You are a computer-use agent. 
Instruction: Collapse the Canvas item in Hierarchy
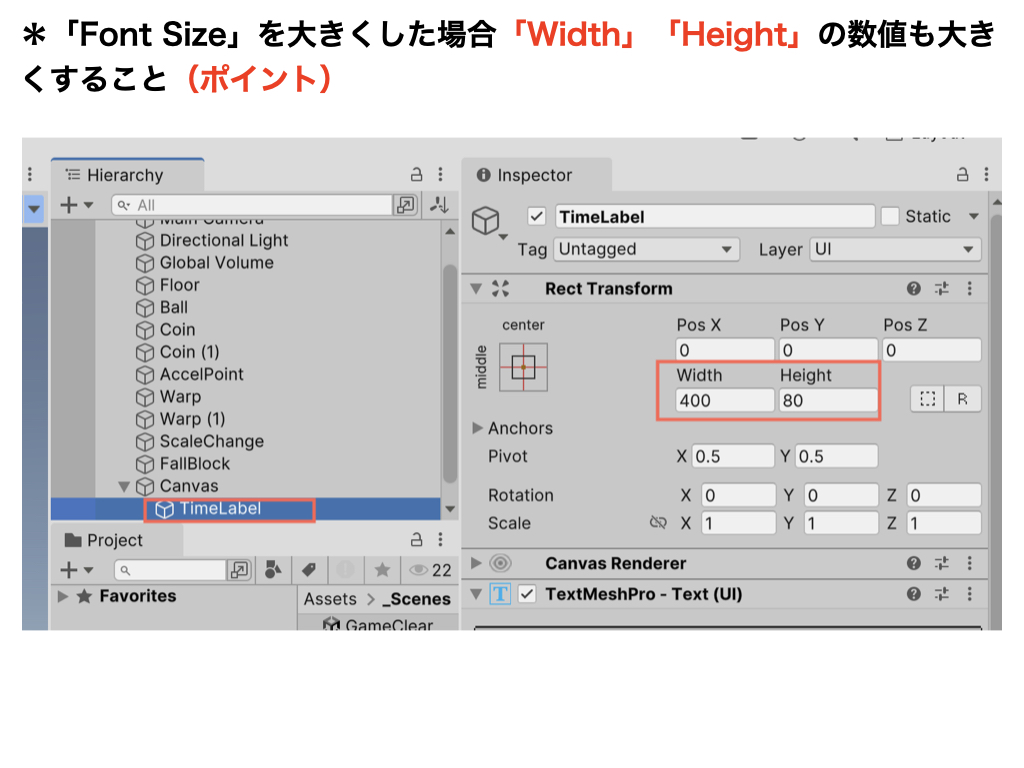[x=124, y=486]
